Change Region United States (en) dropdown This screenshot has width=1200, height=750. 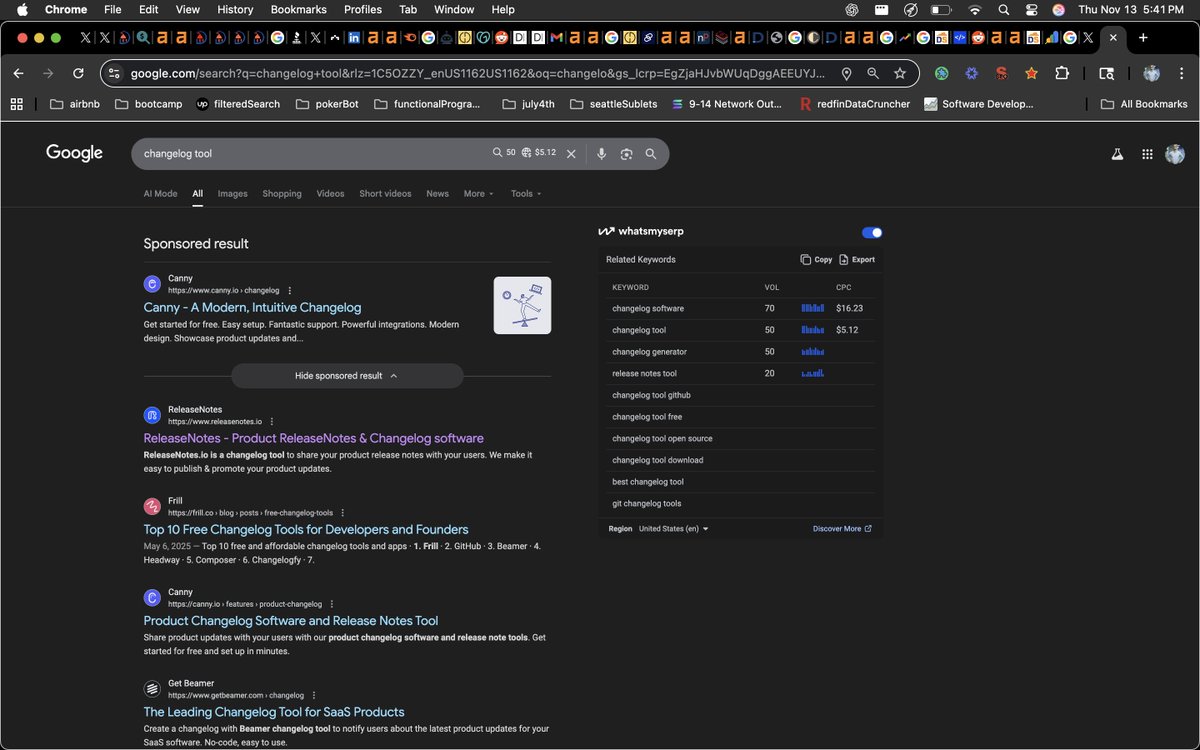pos(673,529)
